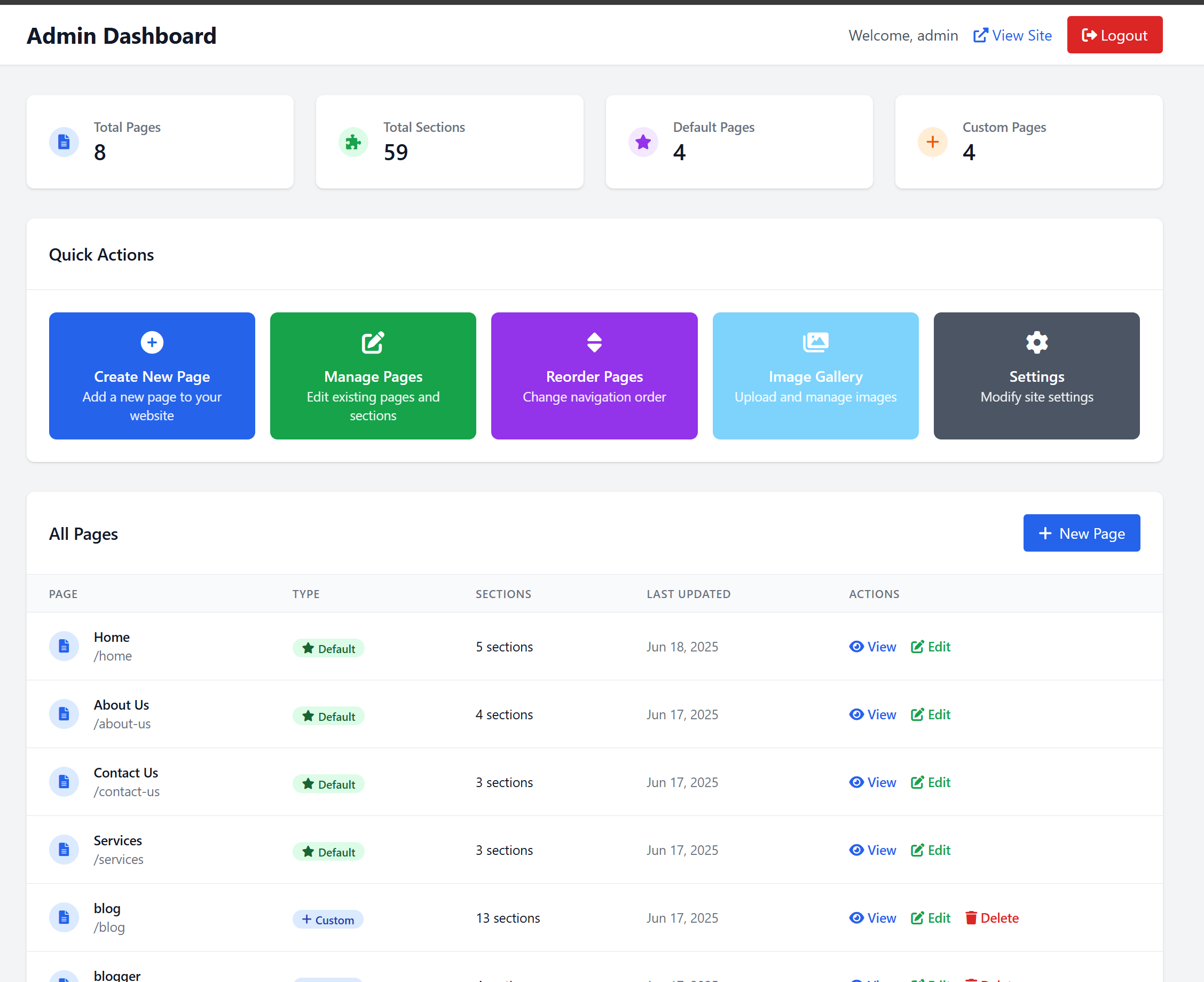Image resolution: width=1204 pixels, height=982 pixels.
Task: Click the About Us row document icon
Action: pyautogui.click(x=64, y=714)
